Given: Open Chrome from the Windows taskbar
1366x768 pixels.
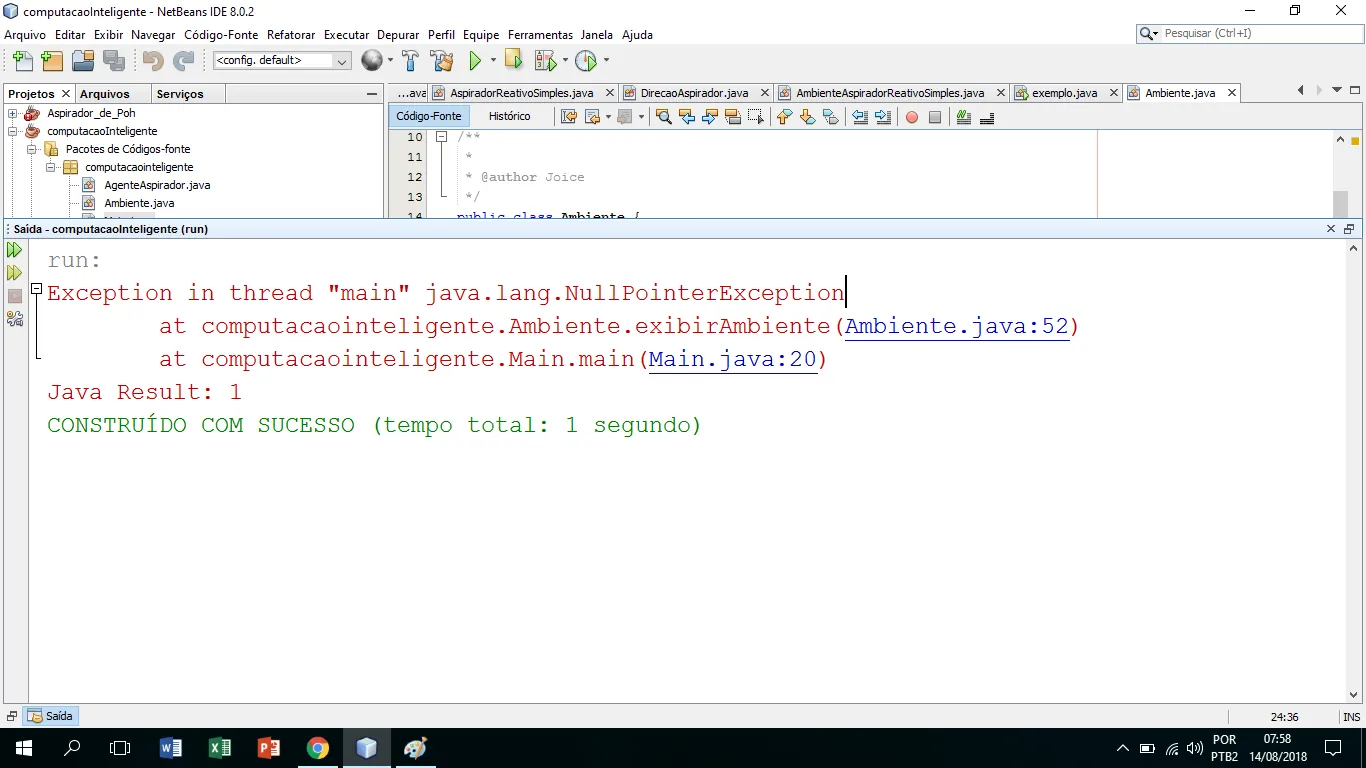Looking at the screenshot, I should tap(317, 748).
